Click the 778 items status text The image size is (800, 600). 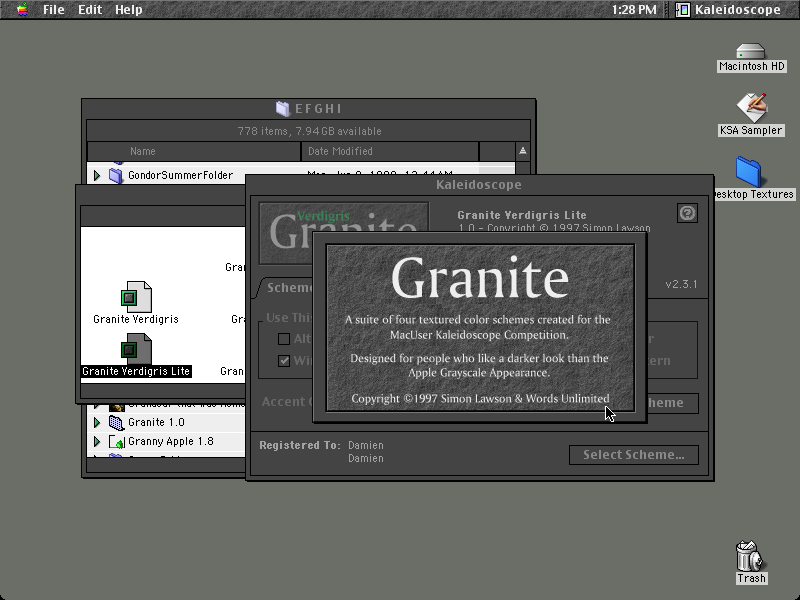point(309,131)
